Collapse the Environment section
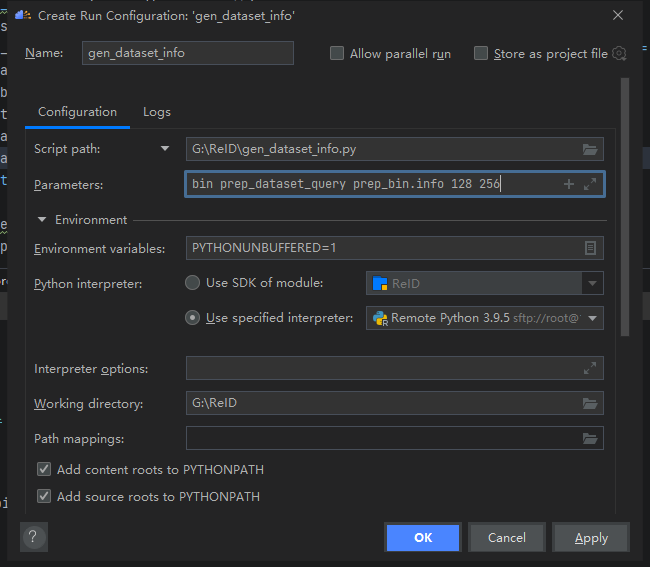Viewport: 650px width, 567px height. [43, 220]
